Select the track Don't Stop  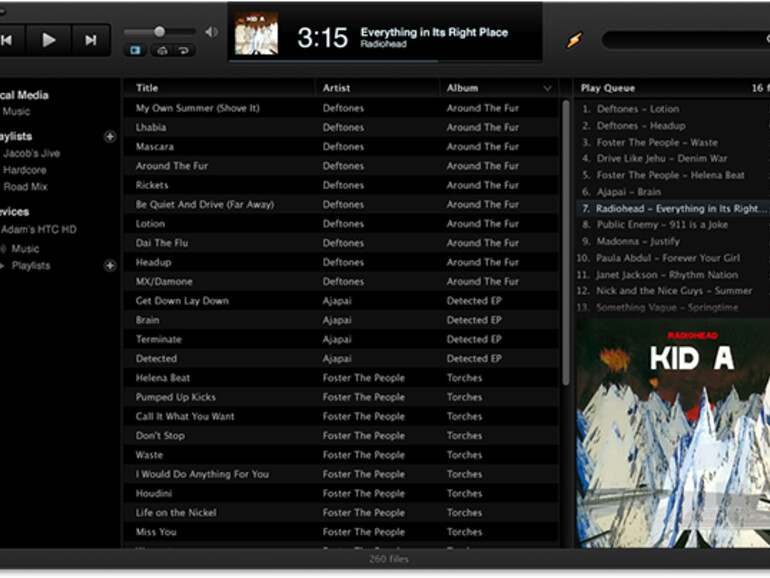click(x=160, y=436)
